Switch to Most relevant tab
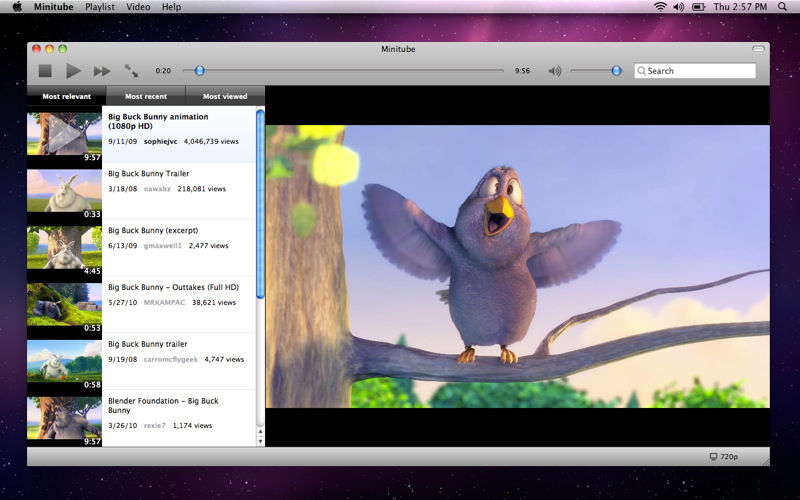 tap(66, 96)
